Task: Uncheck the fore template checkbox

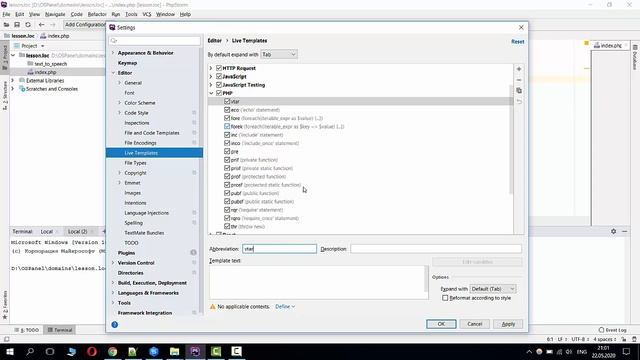Action: click(227, 118)
